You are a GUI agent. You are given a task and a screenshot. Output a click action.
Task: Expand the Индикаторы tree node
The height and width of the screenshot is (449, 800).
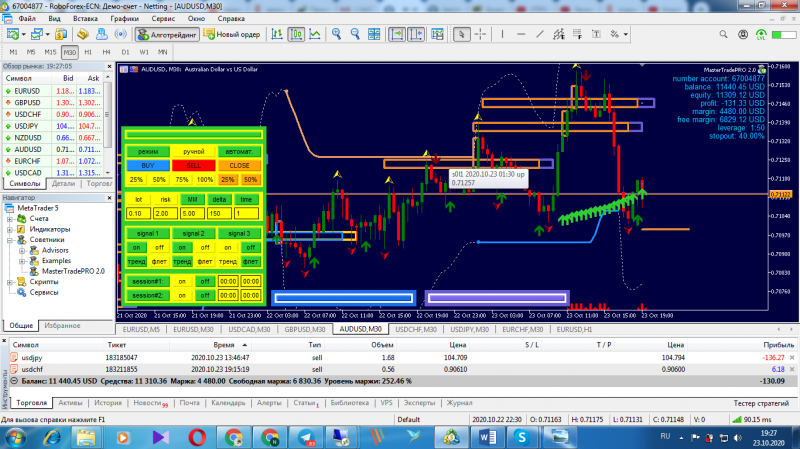10,230
